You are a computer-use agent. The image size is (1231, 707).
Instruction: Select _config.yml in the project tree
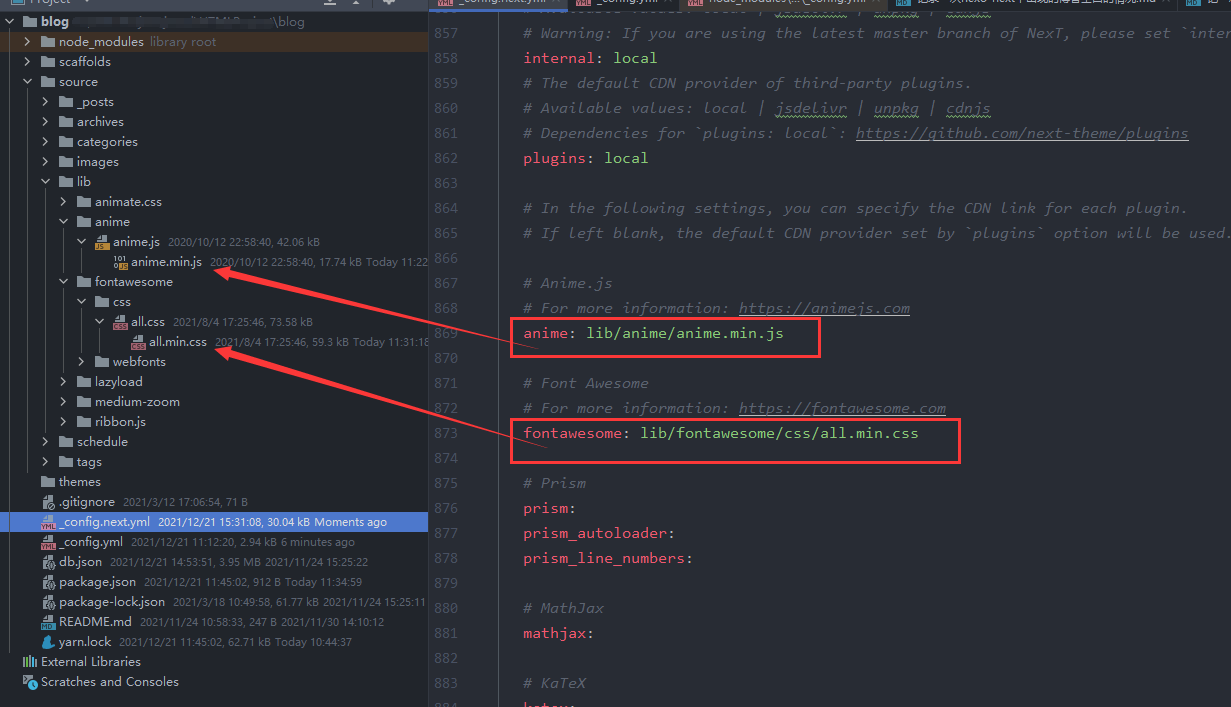[90, 542]
